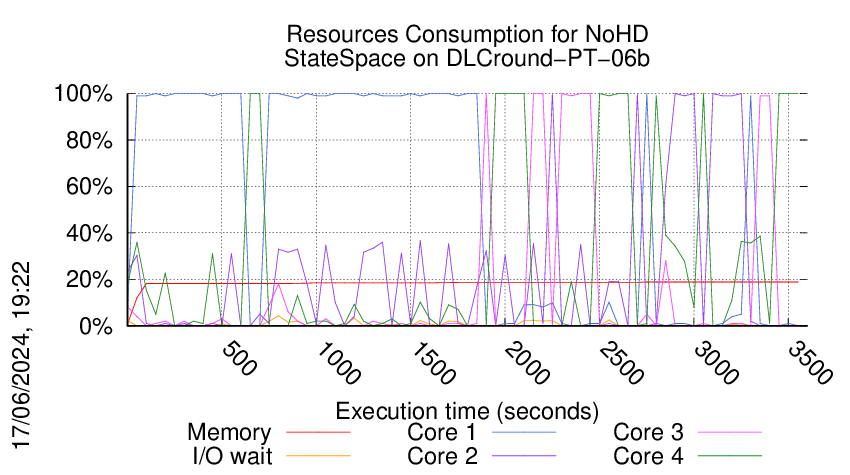This screenshot has height=475, width=850.
Task: Click the rotated date '17/06/2024, 19:22'
Action: (22, 356)
